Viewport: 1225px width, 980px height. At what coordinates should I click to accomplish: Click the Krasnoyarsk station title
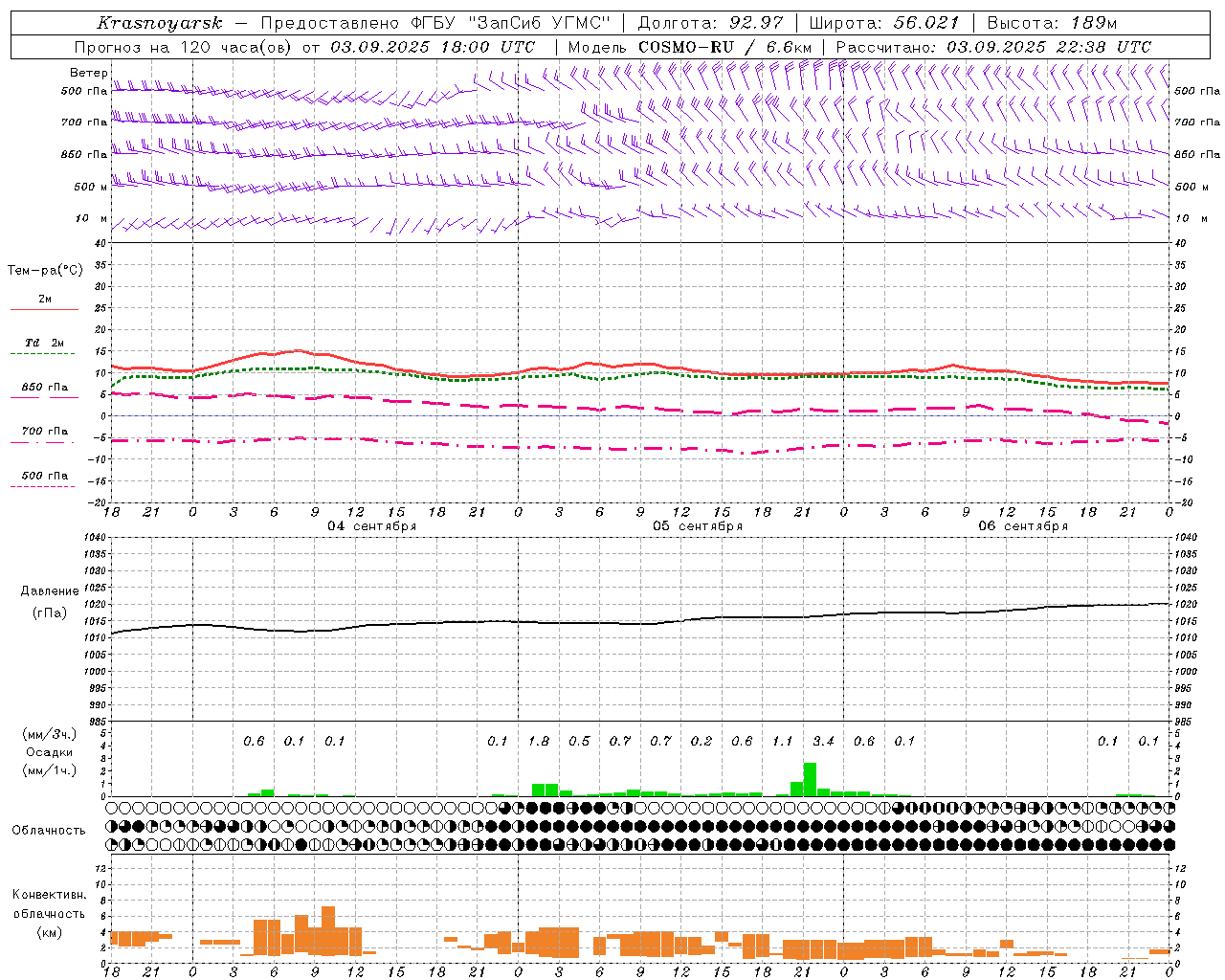pos(160,23)
